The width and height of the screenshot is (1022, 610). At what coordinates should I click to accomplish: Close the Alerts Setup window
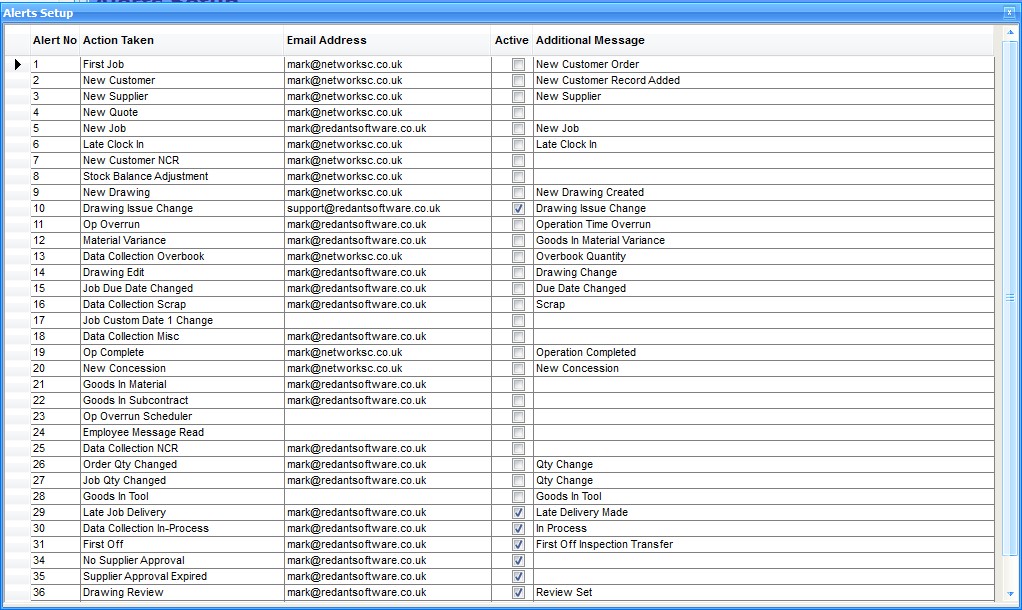[x=1009, y=13]
